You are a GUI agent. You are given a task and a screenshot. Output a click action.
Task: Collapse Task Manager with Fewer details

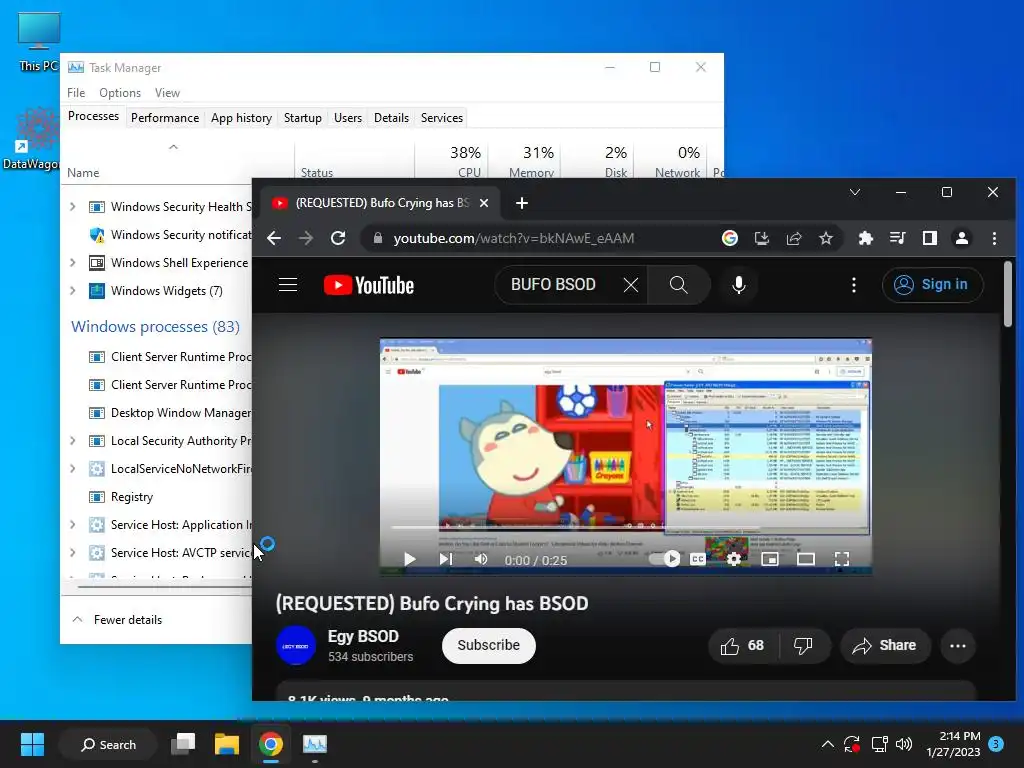tap(117, 620)
